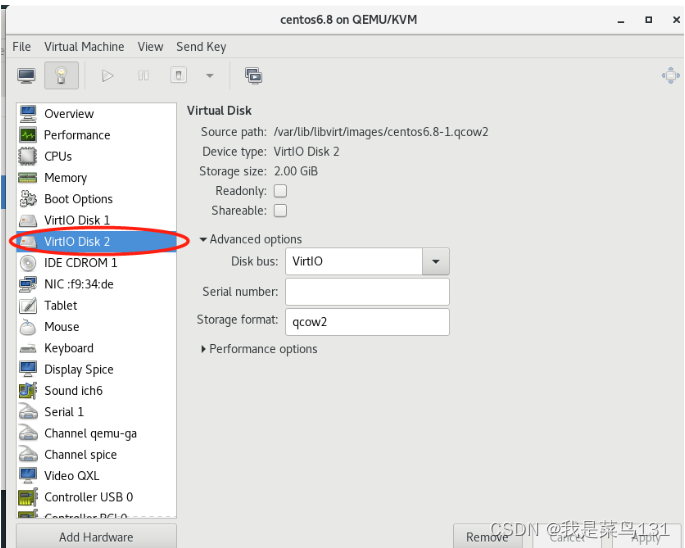The image size is (685, 548).
Task: Enable the Readonly checkbox
Action: coord(280,191)
